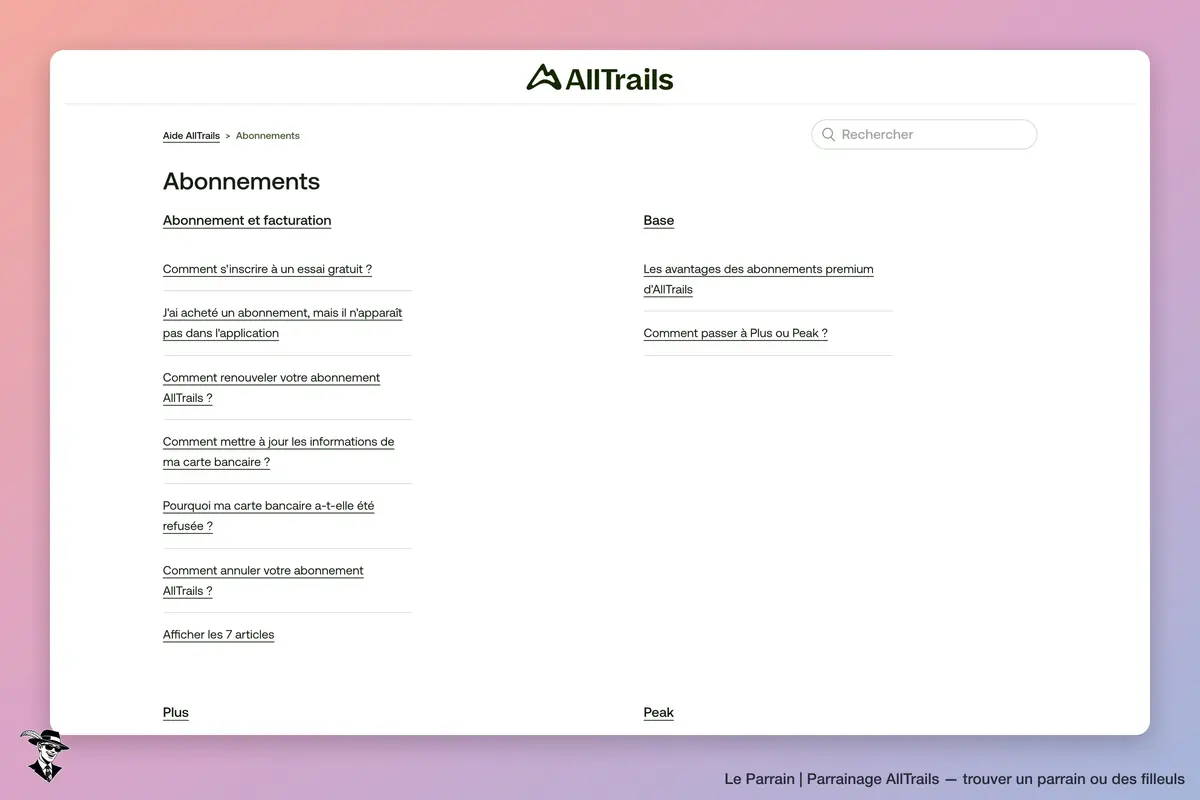
Task: Open article Comment annuler votre abonnement AllTrails
Action: [x=263, y=581]
